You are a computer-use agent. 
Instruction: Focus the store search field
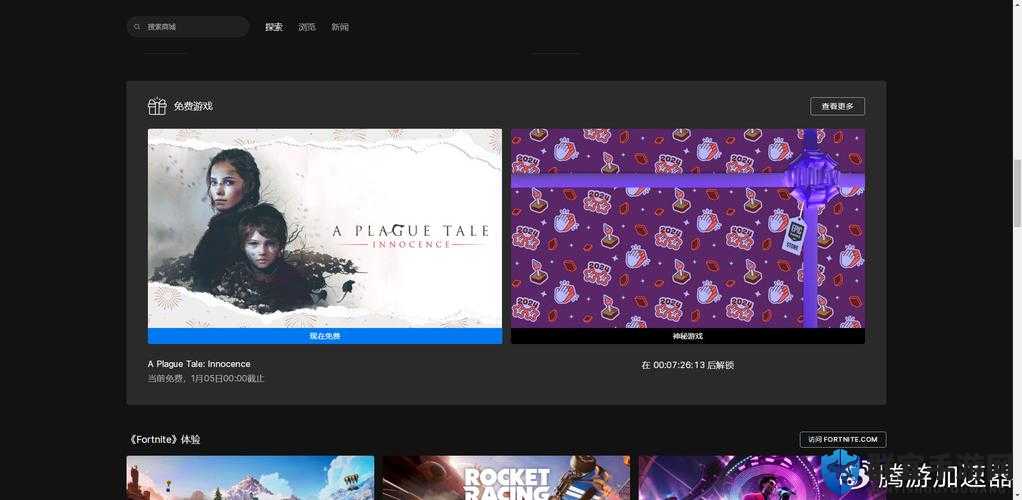click(188, 27)
